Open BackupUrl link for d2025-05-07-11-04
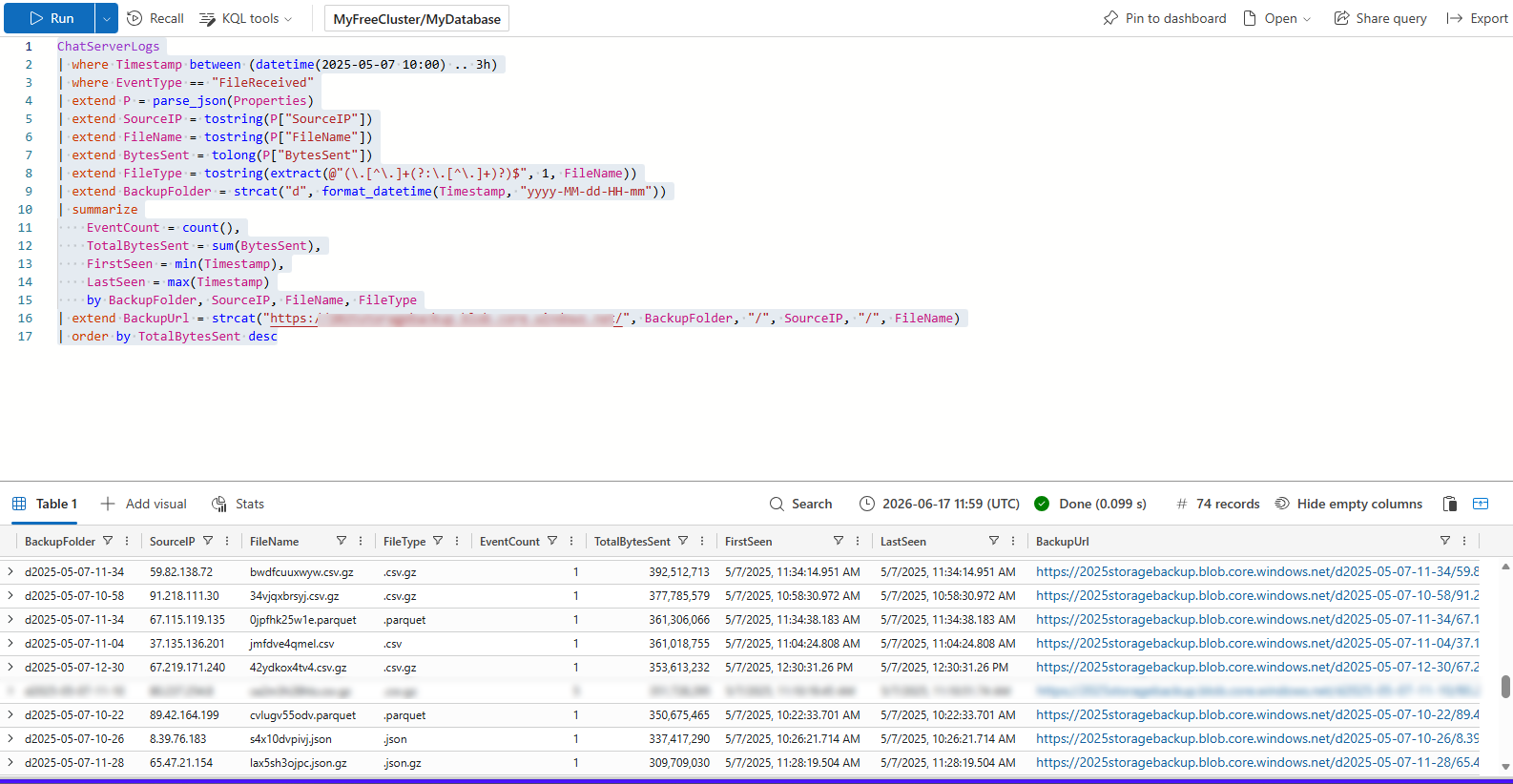 click(x=1257, y=644)
